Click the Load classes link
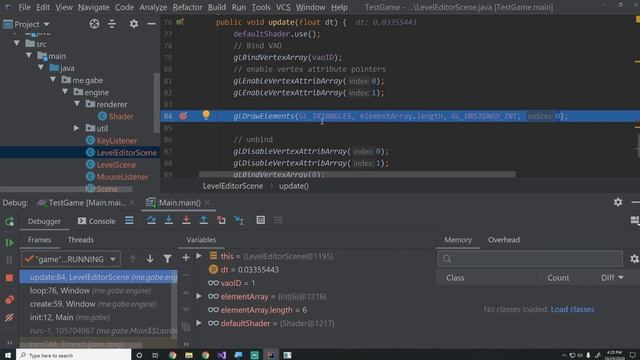Image resolution: width=640 pixels, height=360 pixels. pyautogui.click(x=572, y=309)
